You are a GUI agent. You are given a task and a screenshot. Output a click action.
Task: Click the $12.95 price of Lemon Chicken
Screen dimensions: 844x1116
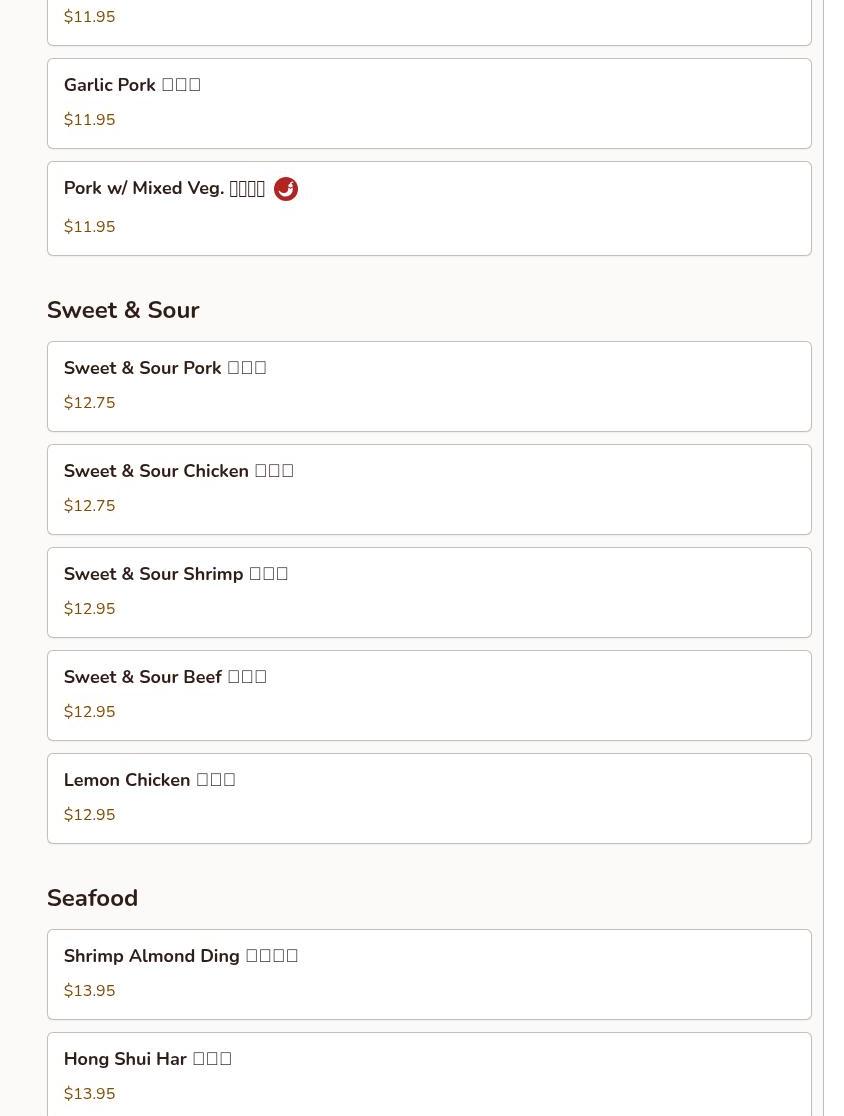point(90,815)
